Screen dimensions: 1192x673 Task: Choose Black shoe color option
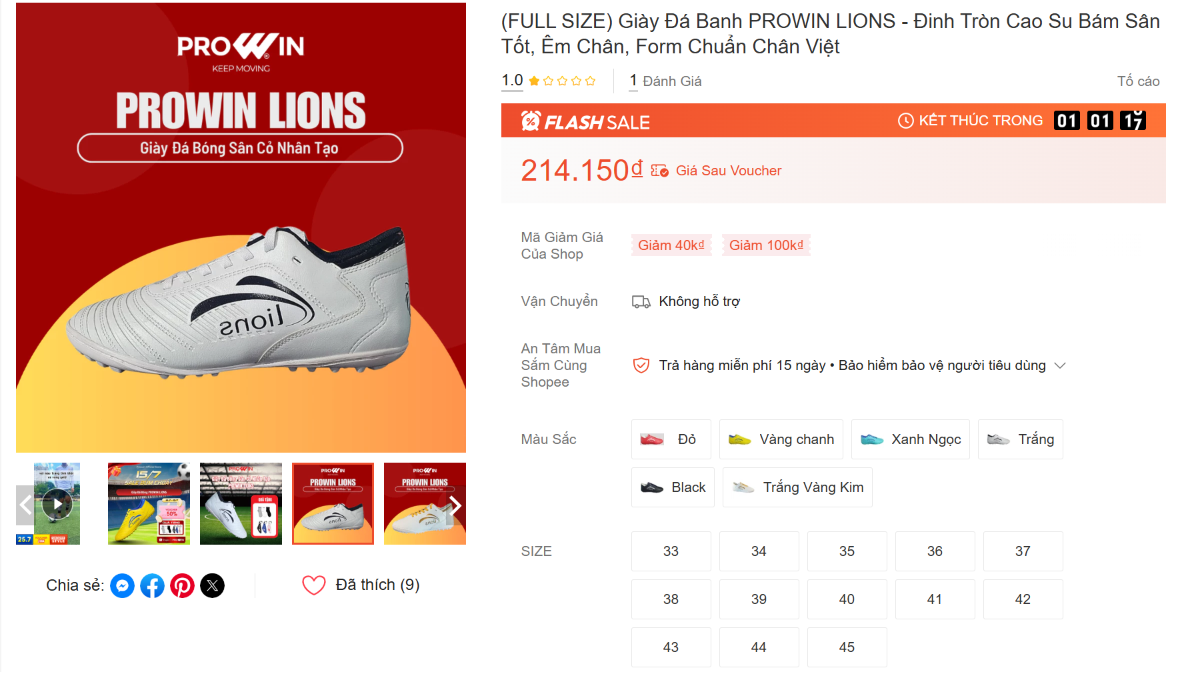673,487
